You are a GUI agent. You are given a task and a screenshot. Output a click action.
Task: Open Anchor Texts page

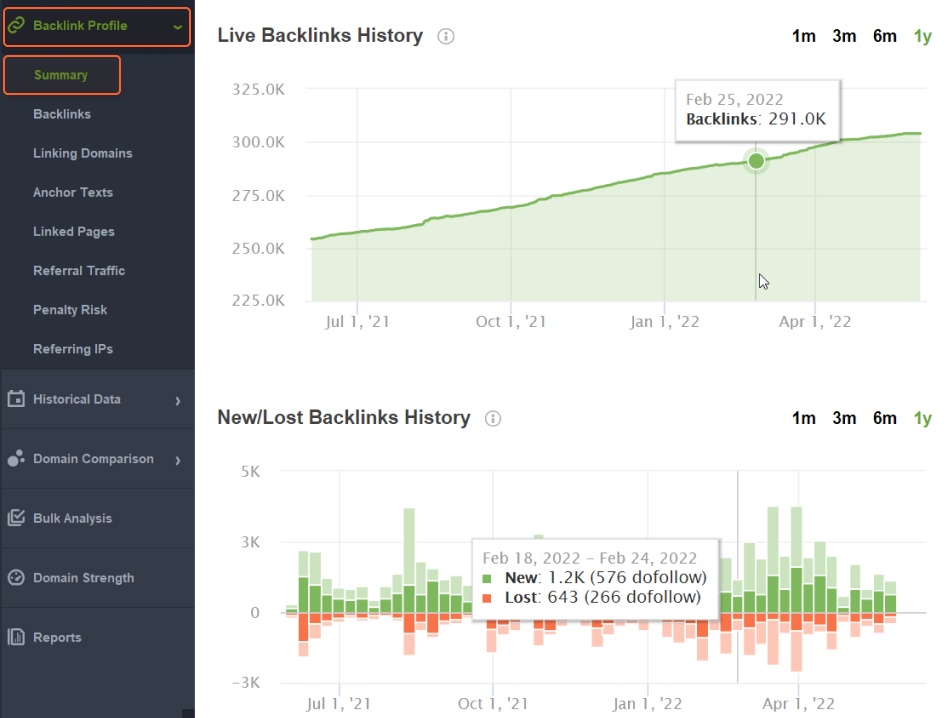click(x=73, y=192)
